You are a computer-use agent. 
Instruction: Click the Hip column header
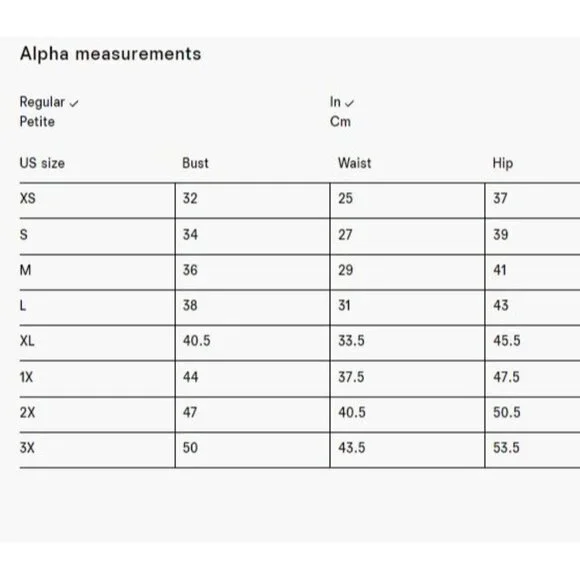click(x=503, y=163)
